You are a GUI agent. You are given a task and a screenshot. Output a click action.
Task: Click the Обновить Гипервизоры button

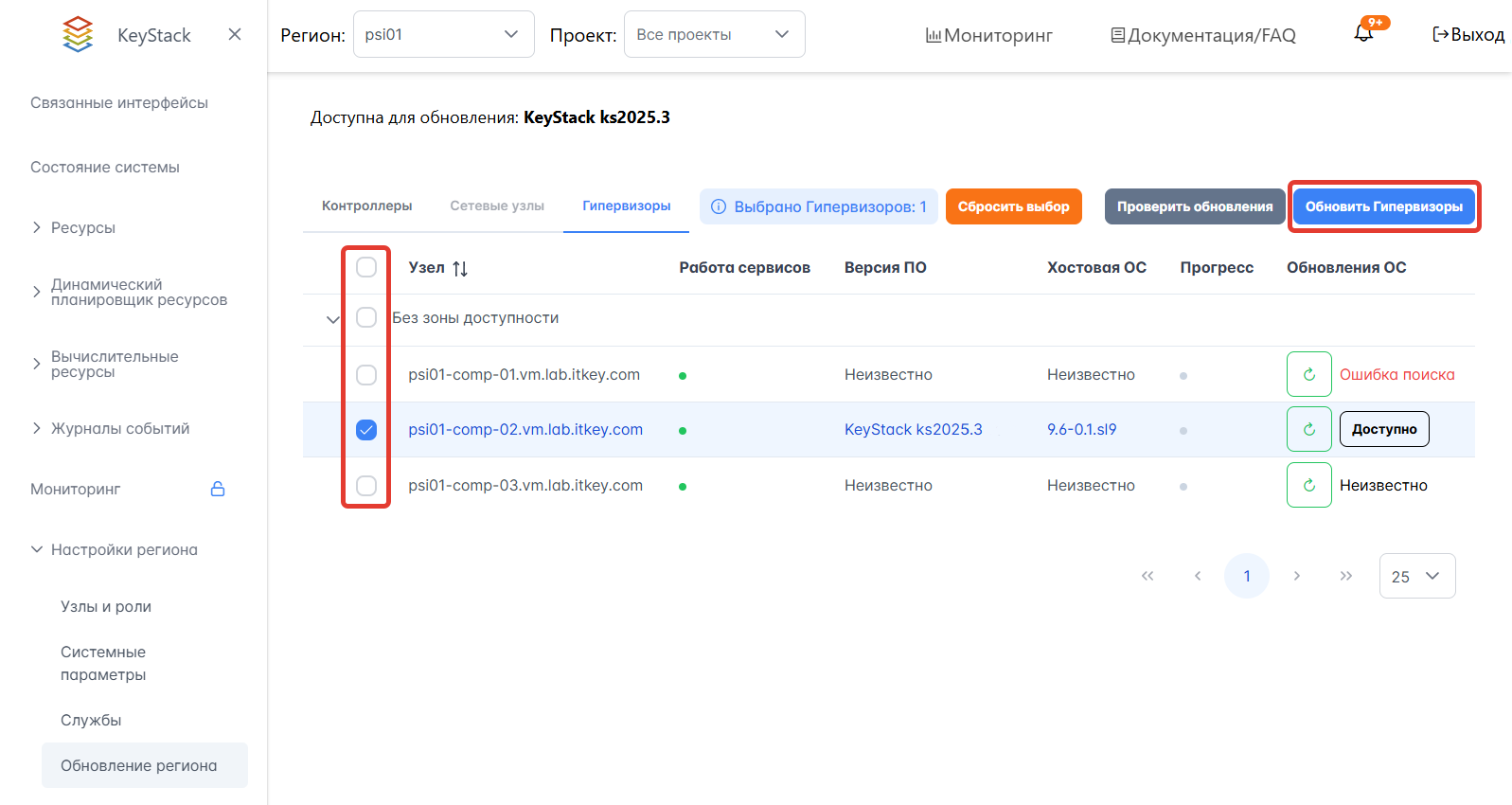click(1383, 206)
